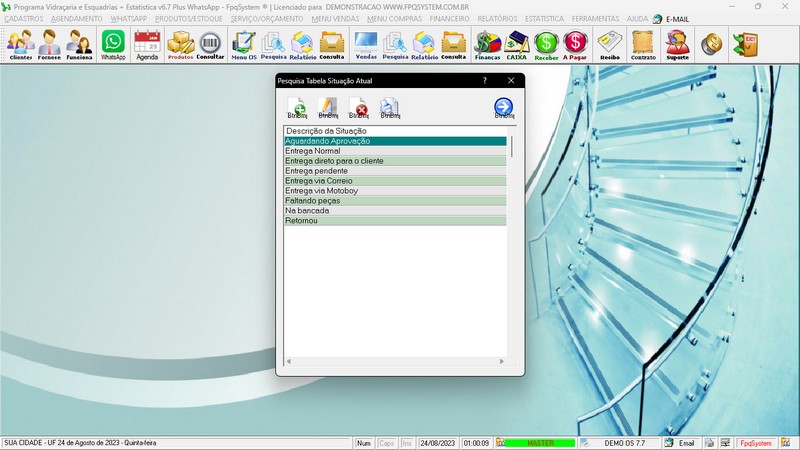The height and width of the screenshot is (450, 800).
Task: Open the Suporte icon
Action: pos(678,45)
